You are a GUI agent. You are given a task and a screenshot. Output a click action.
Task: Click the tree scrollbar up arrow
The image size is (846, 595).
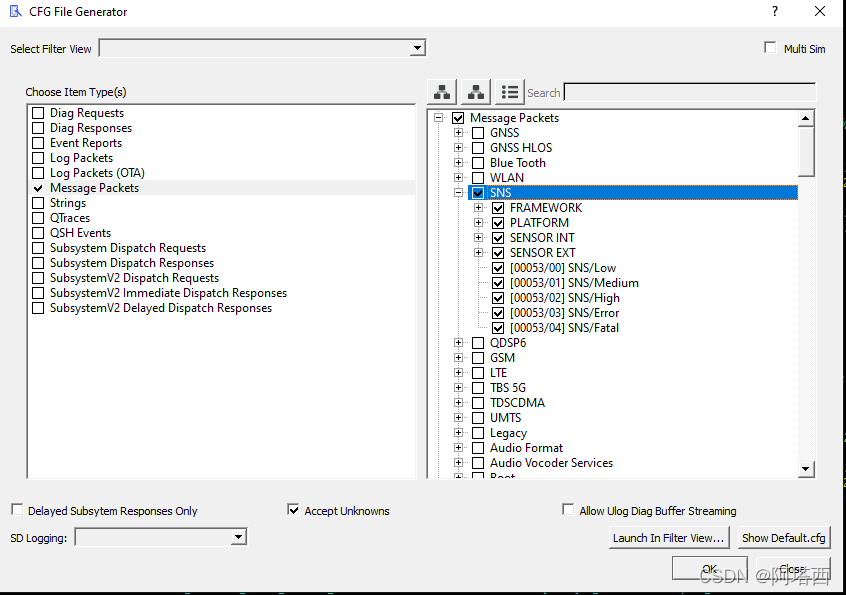tap(806, 118)
